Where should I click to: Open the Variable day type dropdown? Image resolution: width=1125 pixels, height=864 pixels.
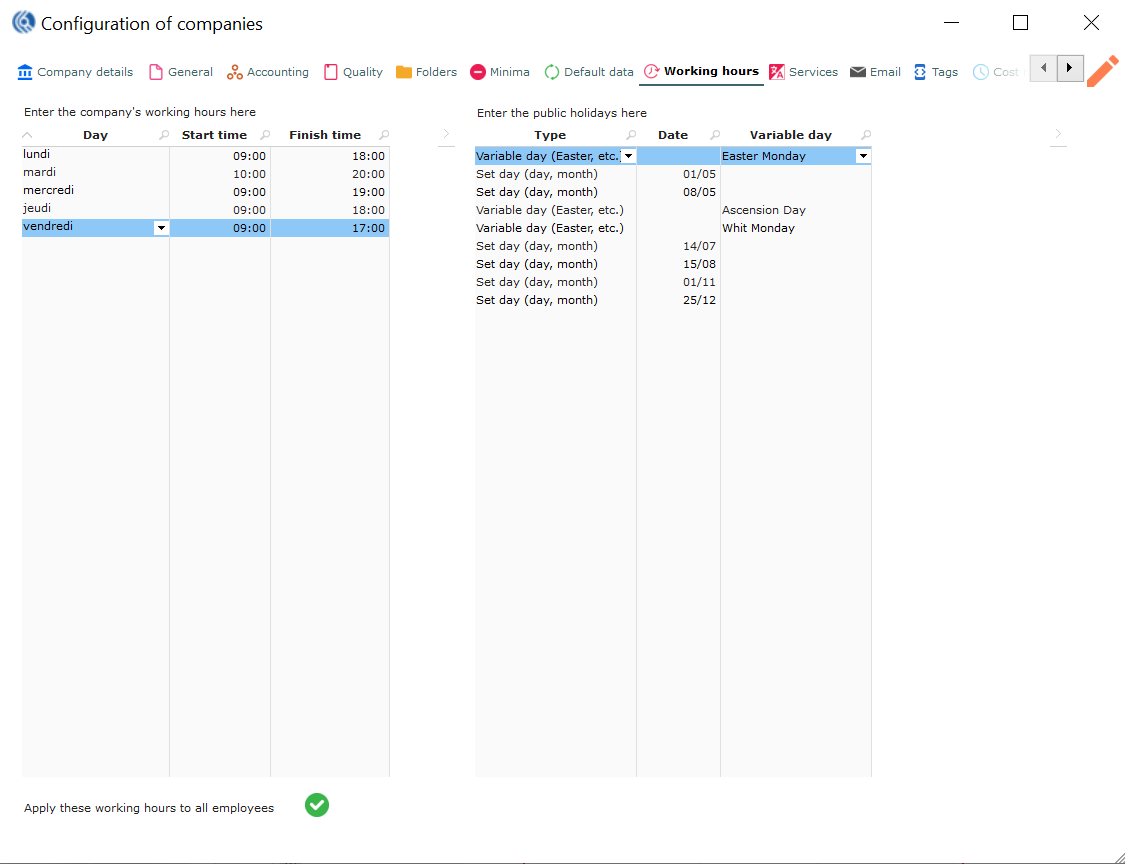pyautogui.click(x=628, y=156)
